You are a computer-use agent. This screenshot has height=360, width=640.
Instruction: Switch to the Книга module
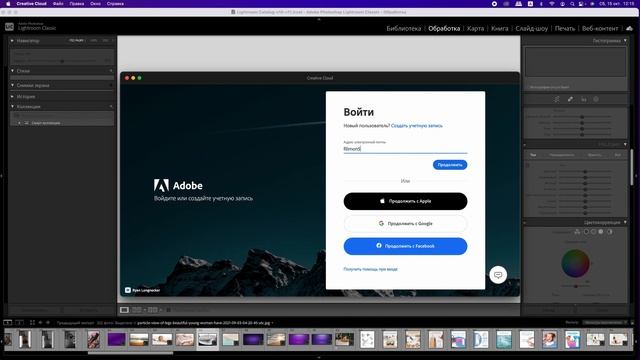click(500, 29)
